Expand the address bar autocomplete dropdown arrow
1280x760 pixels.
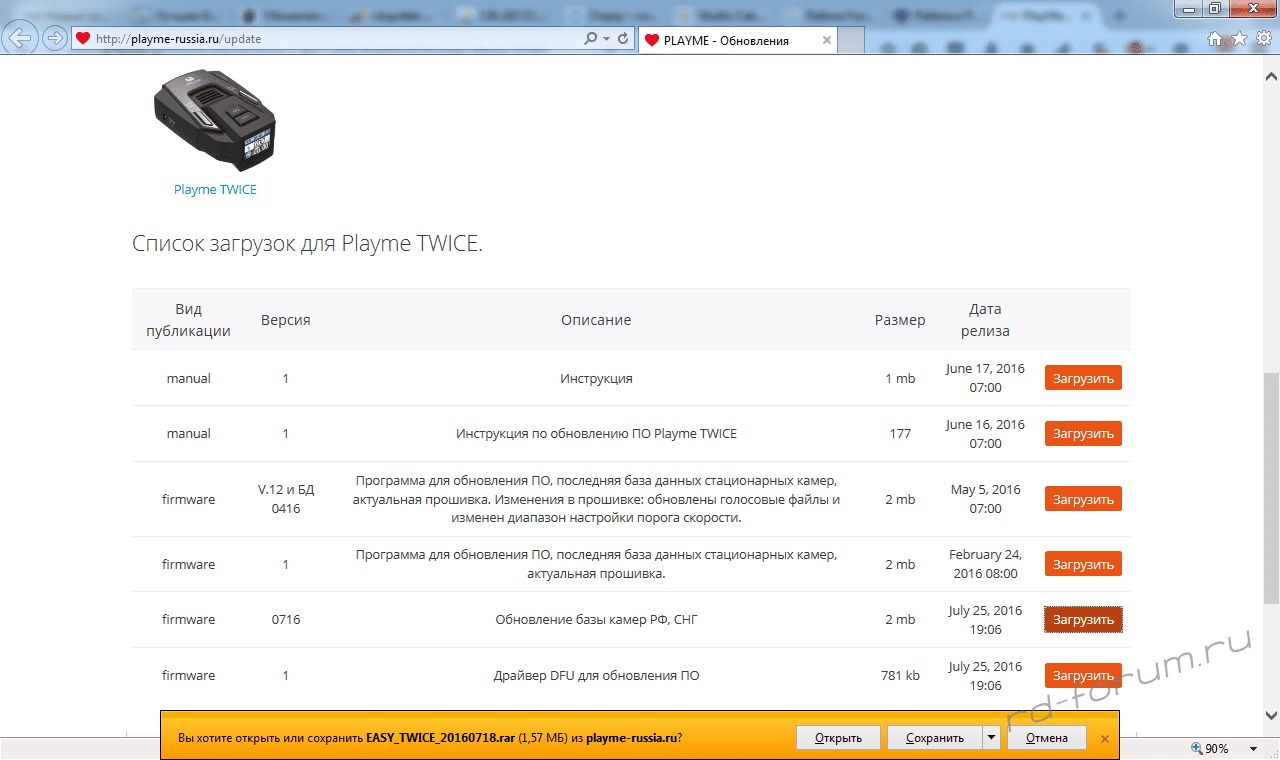tap(606, 39)
